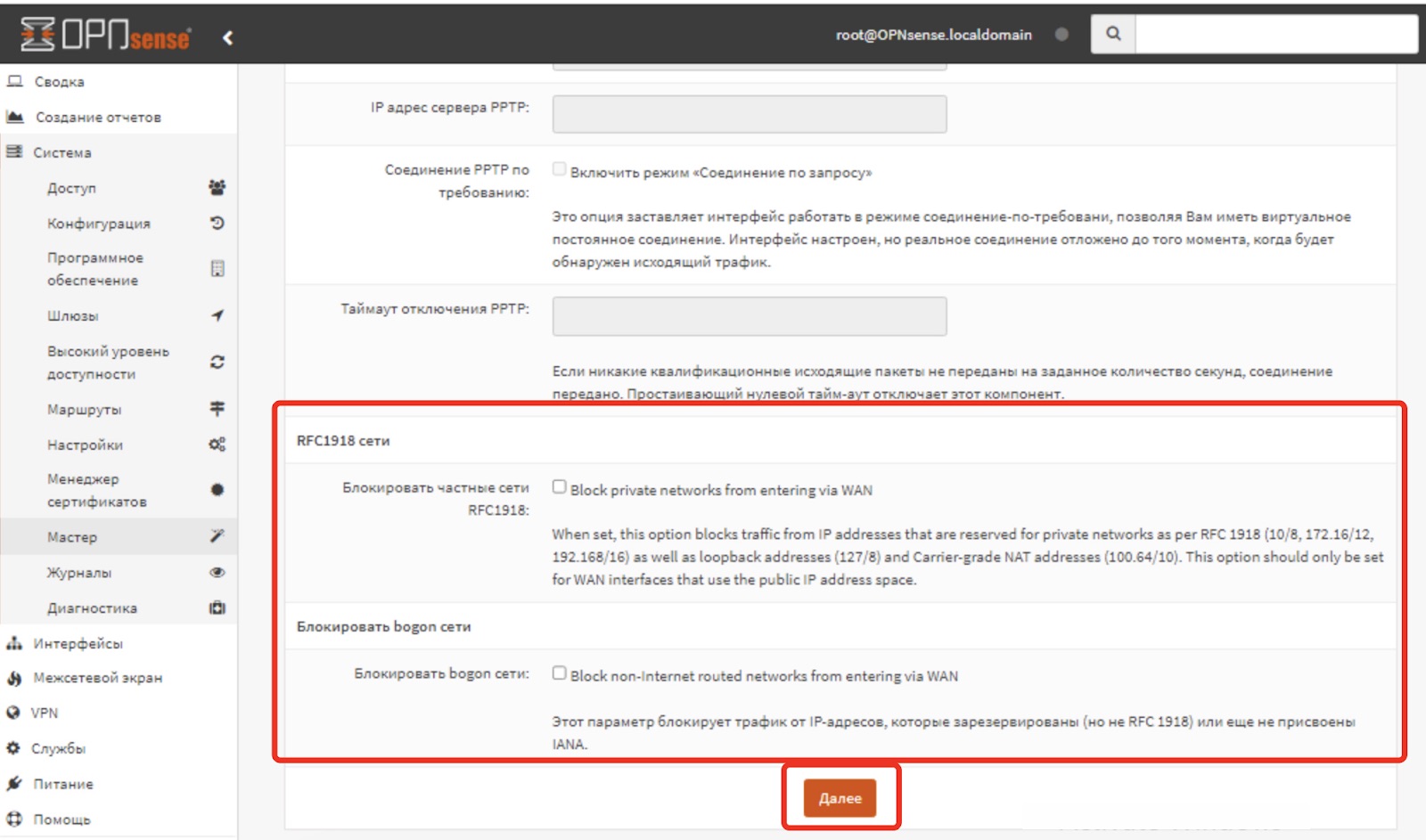Click the users icon next to Доступ
This screenshot has width=1426, height=840.
coord(217,188)
